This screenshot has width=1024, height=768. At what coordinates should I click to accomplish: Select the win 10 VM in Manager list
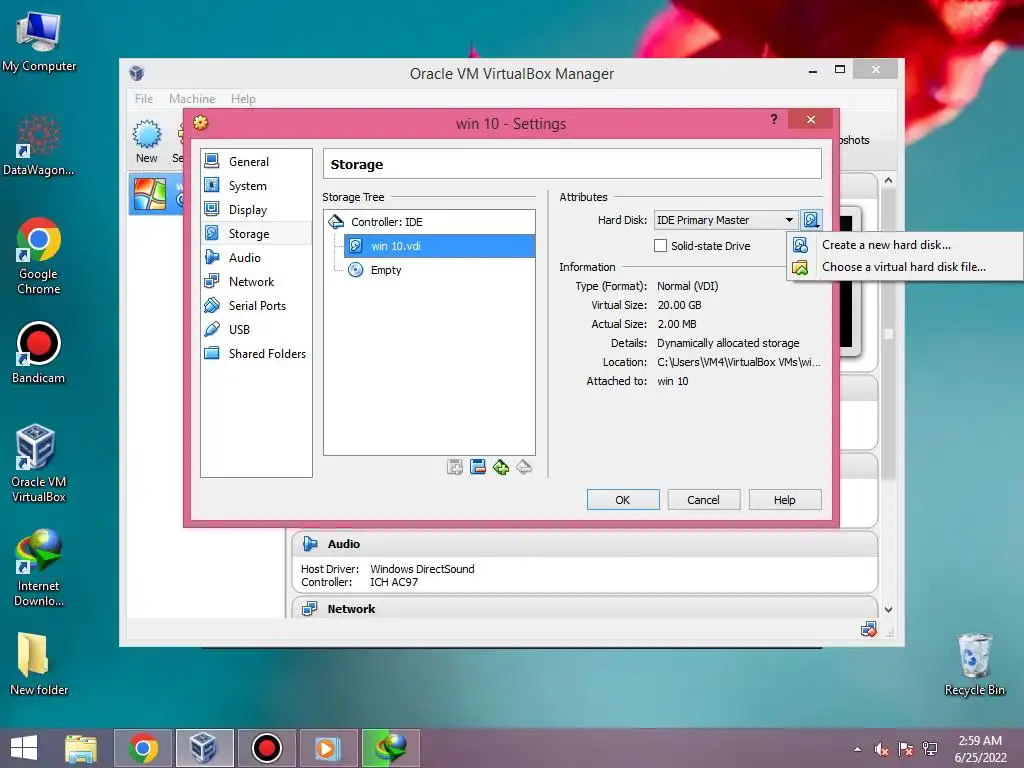(157, 194)
